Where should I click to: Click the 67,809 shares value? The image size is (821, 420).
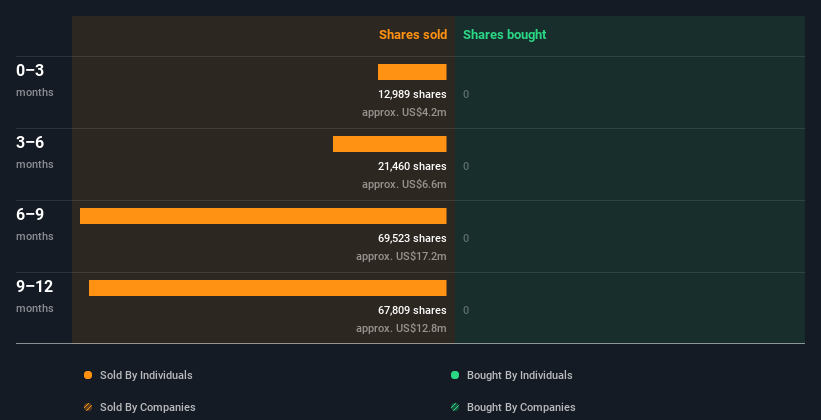[412, 310]
